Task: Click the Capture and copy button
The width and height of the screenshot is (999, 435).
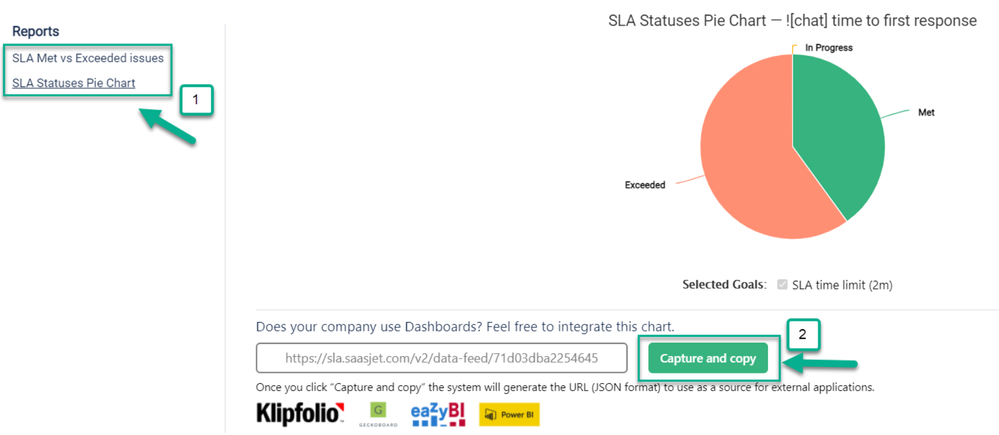Action: pos(708,359)
